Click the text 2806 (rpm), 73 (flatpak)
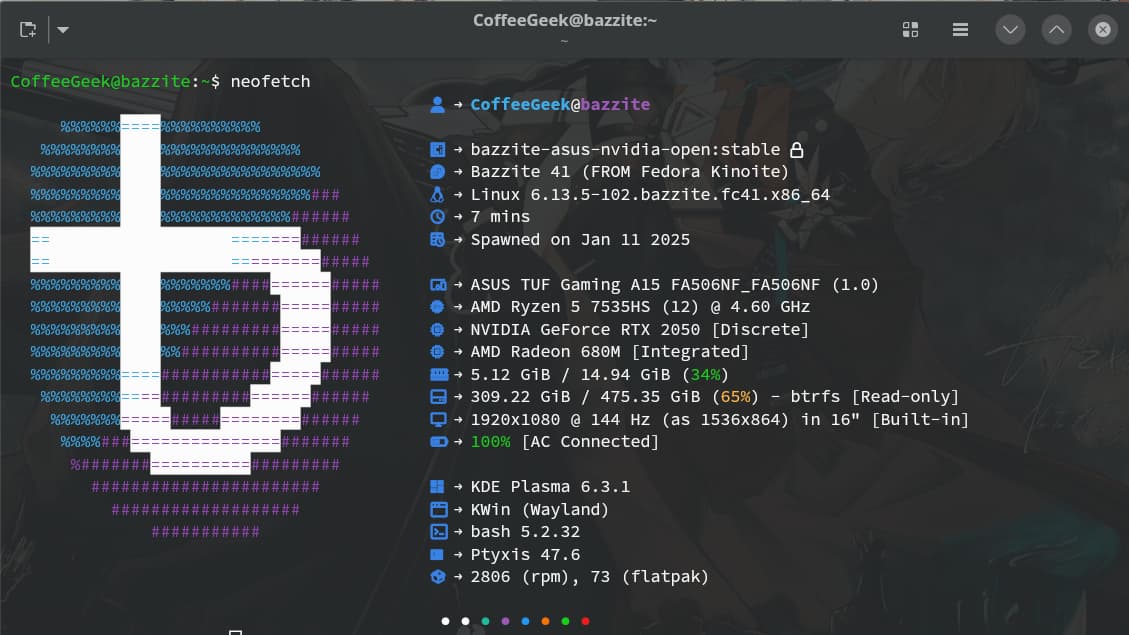1129x635 pixels. (590, 577)
